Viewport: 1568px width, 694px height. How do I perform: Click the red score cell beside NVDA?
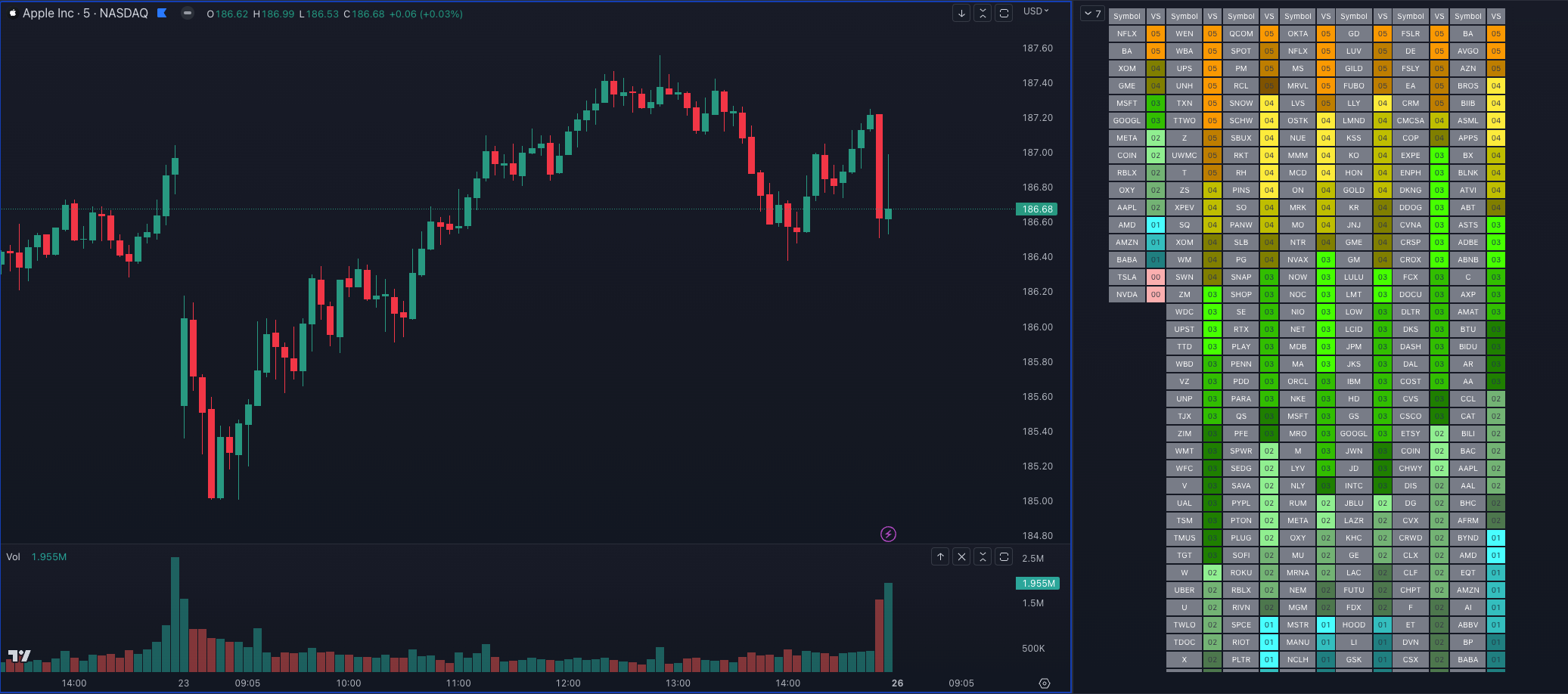[x=1156, y=294]
